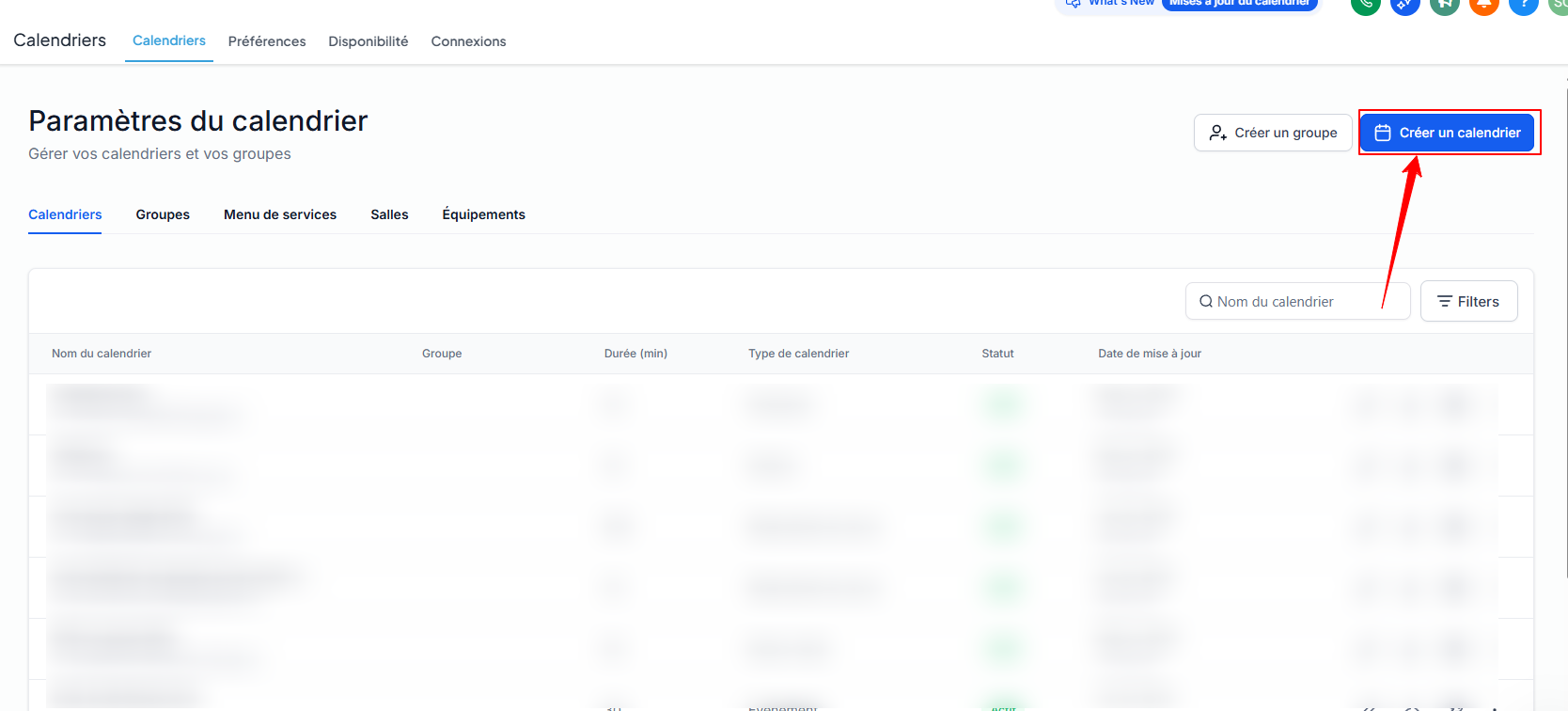Switch to the top Calendriers nav tab
Image resolution: width=1568 pixels, height=711 pixels.
click(169, 40)
